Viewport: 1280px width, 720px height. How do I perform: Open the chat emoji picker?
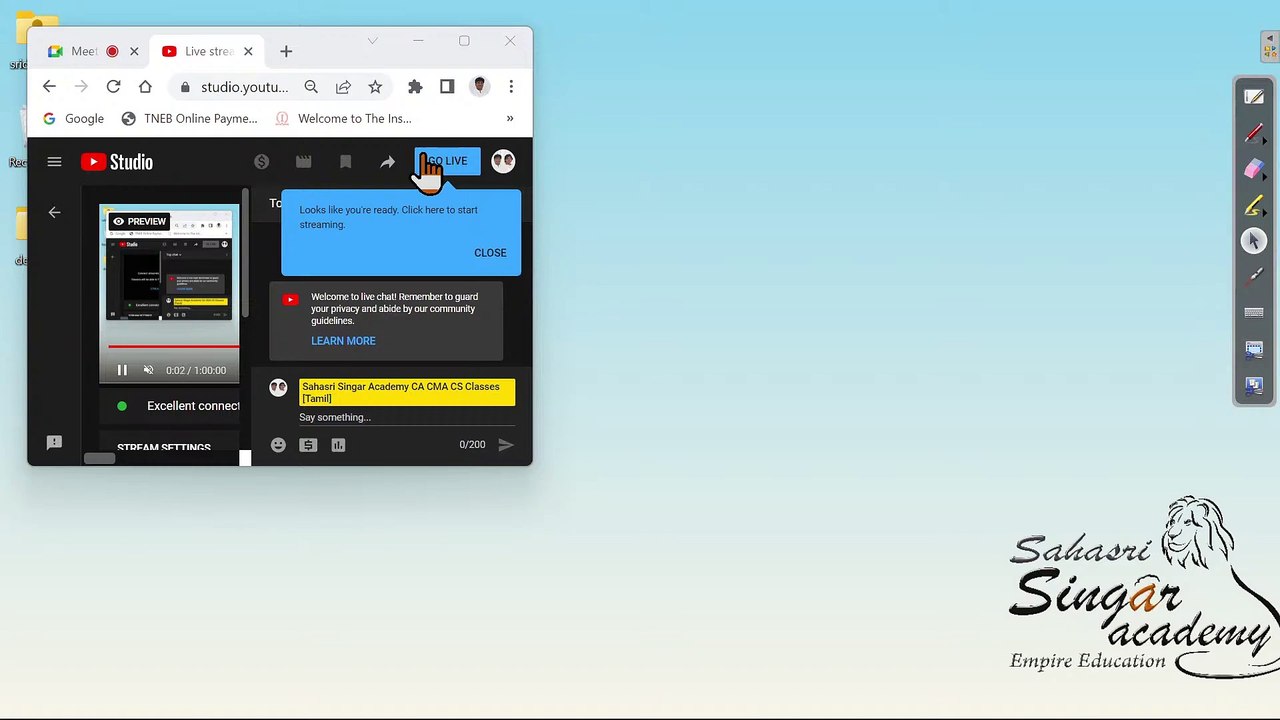click(x=278, y=445)
